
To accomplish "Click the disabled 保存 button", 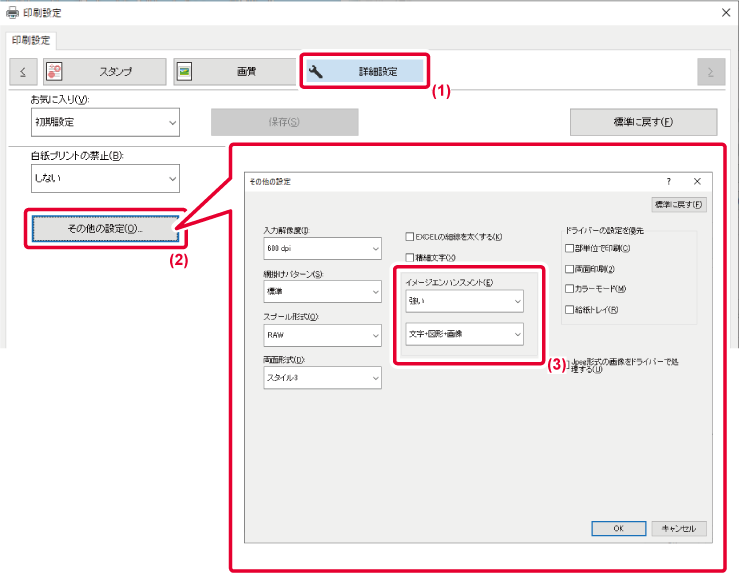I will [x=285, y=122].
